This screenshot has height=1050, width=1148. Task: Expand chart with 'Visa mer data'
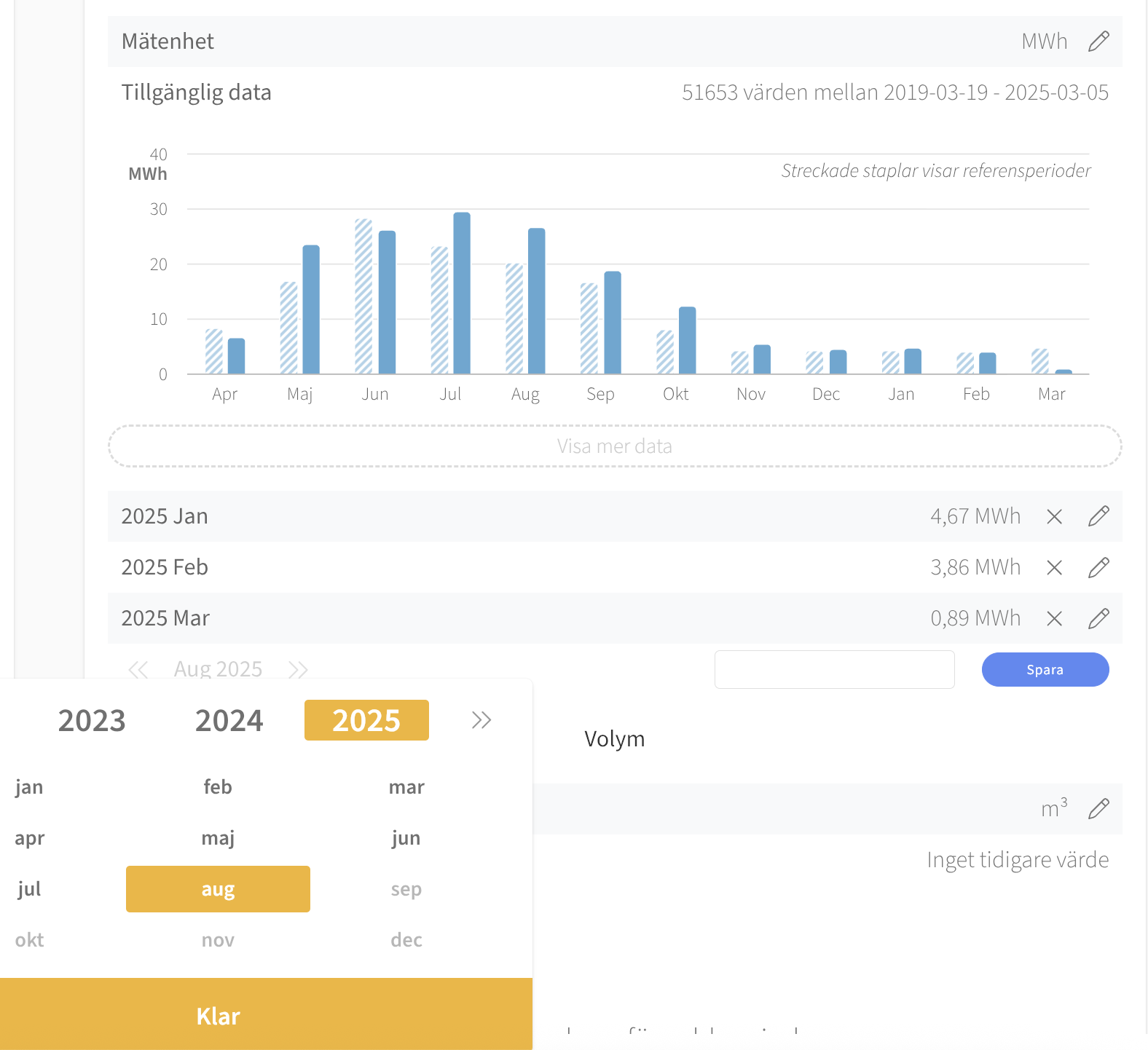[614, 446]
